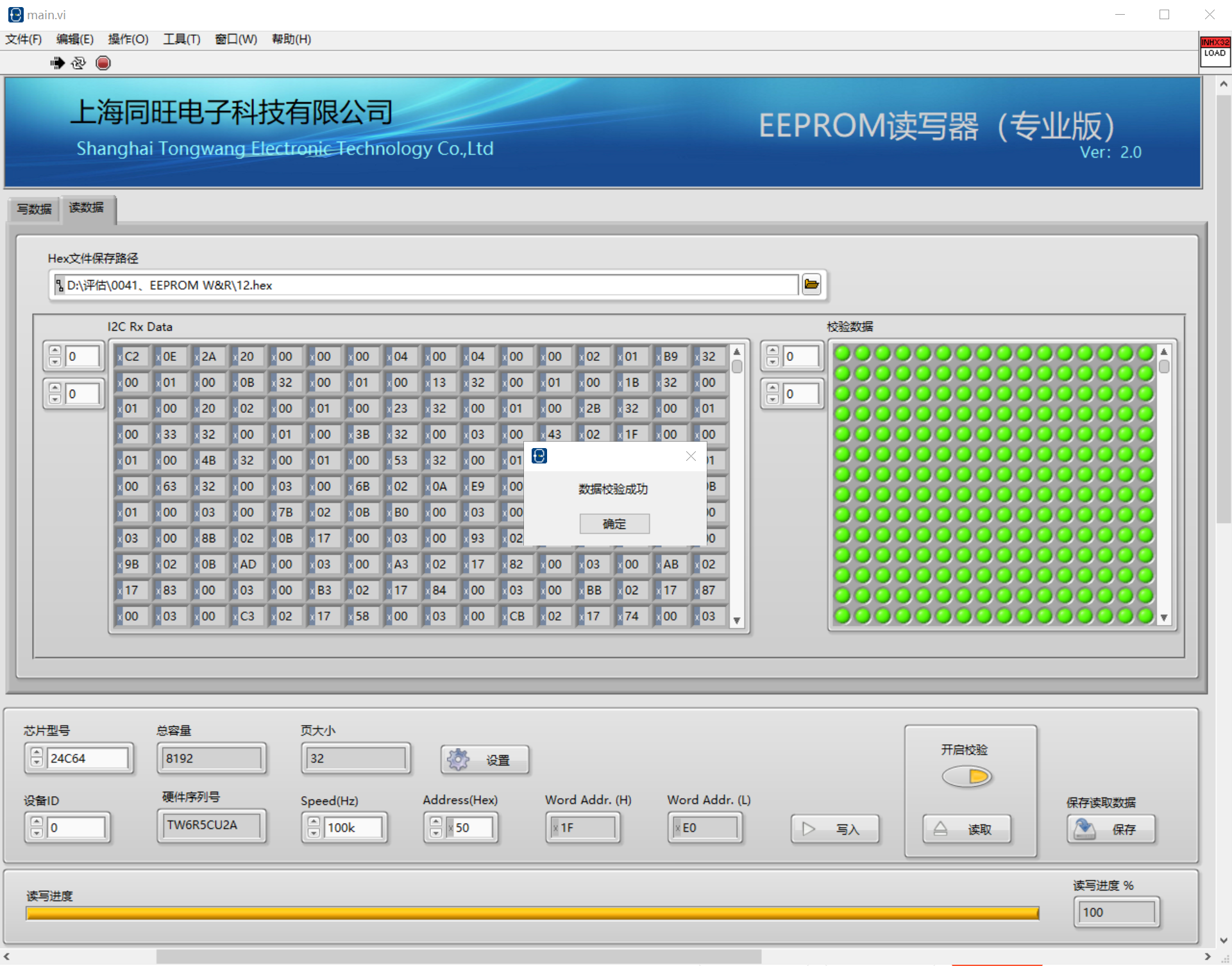Open folder browse icon for Hex path
The height and width of the screenshot is (966, 1232).
coord(811,284)
